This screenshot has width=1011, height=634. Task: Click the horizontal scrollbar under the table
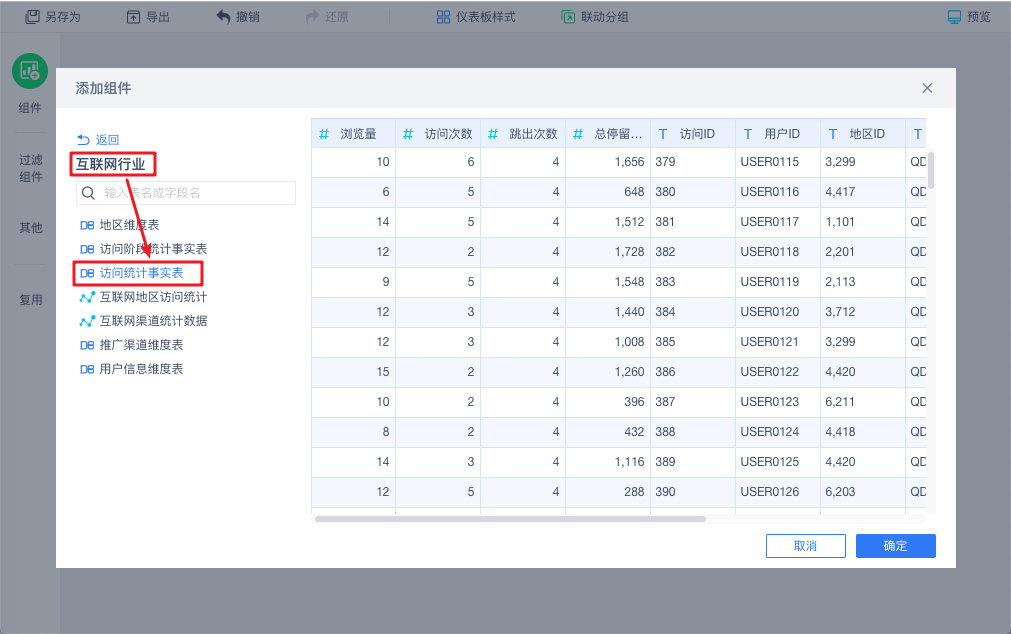510,519
